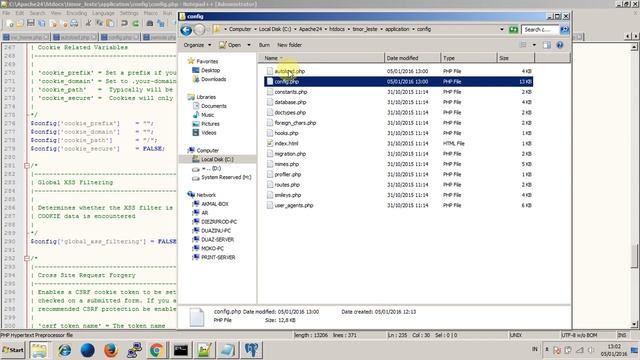
Task: Click the taskbar clock showing 13:02
Action: 614,347
